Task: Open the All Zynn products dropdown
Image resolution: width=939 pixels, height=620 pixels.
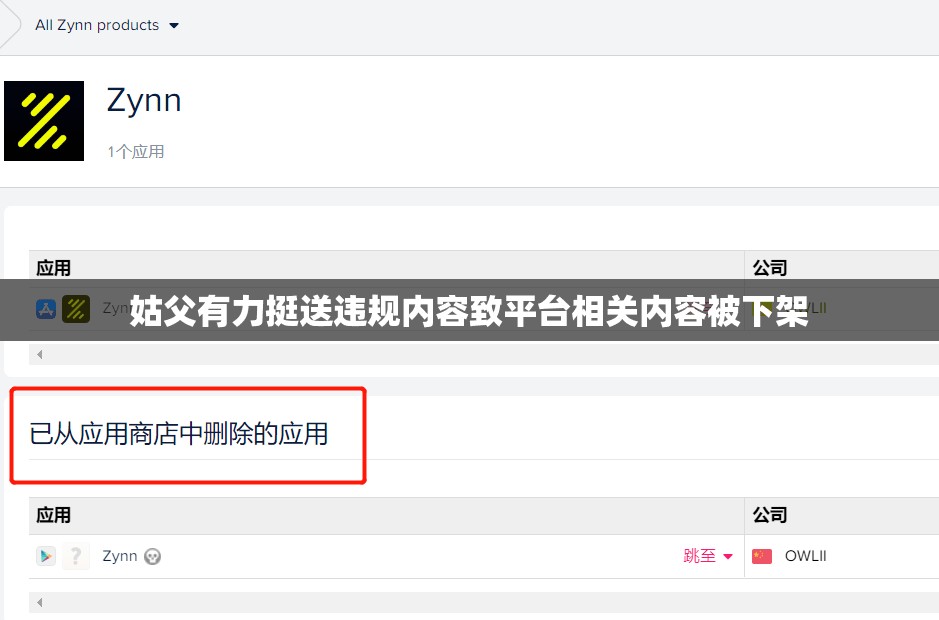Action: (x=107, y=25)
